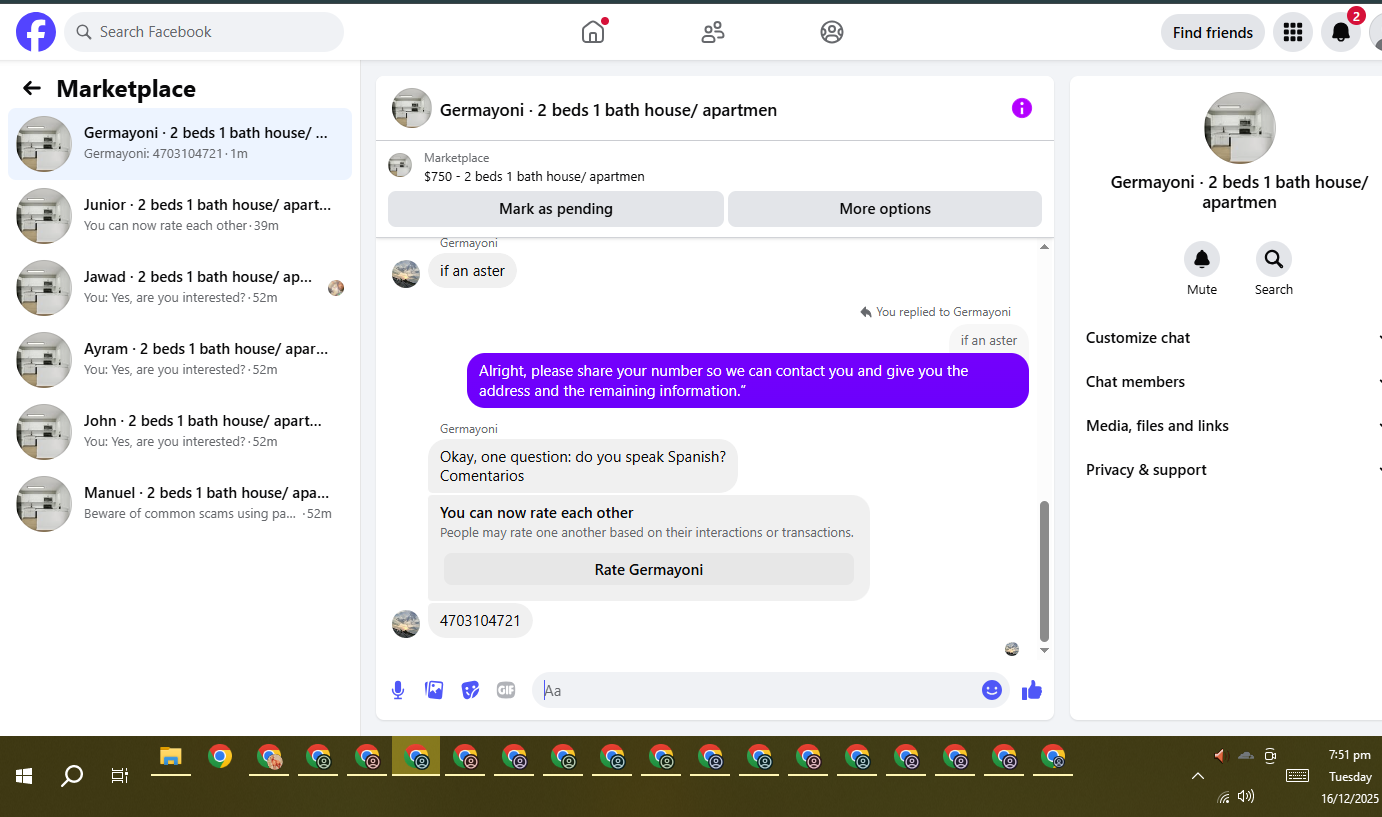Click the Aa message input field
Image resolution: width=1382 pixels, height=817 pixels.
tap(771, 690)
